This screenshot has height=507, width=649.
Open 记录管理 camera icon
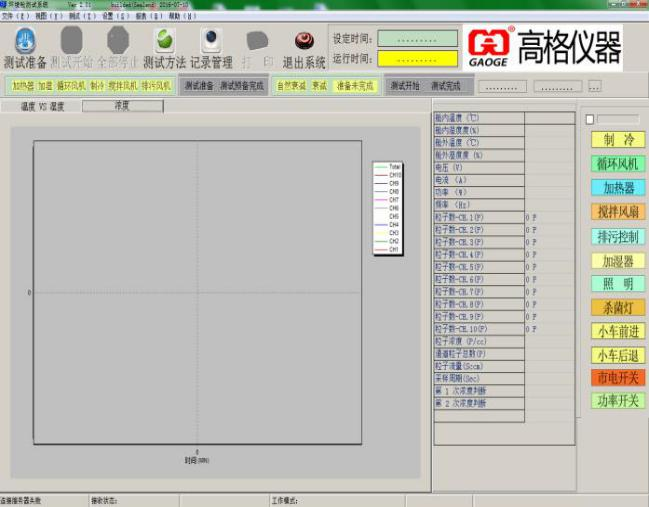pyautogui.click(x=211, y=40)
